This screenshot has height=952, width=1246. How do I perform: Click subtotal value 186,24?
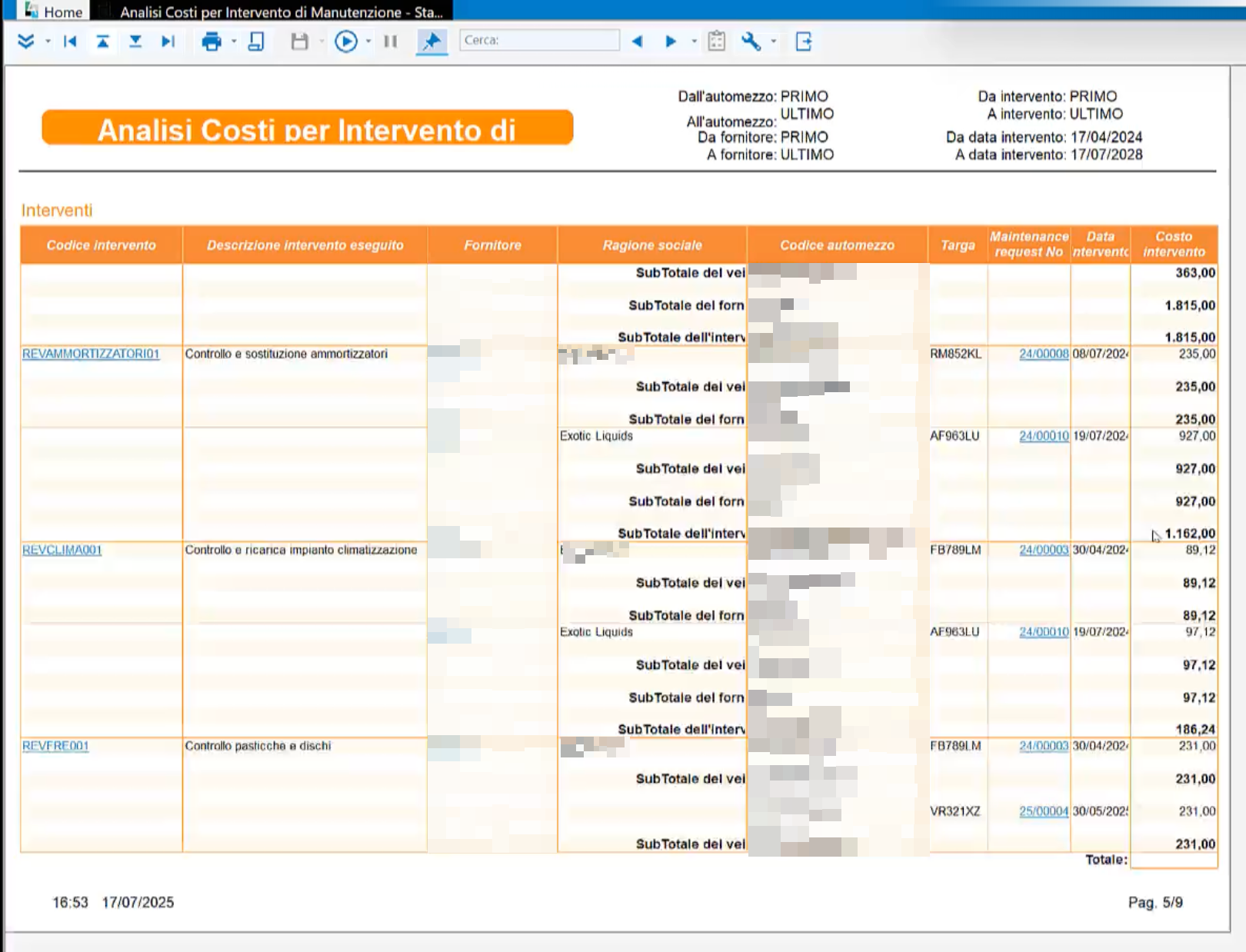coord(1195,730)
